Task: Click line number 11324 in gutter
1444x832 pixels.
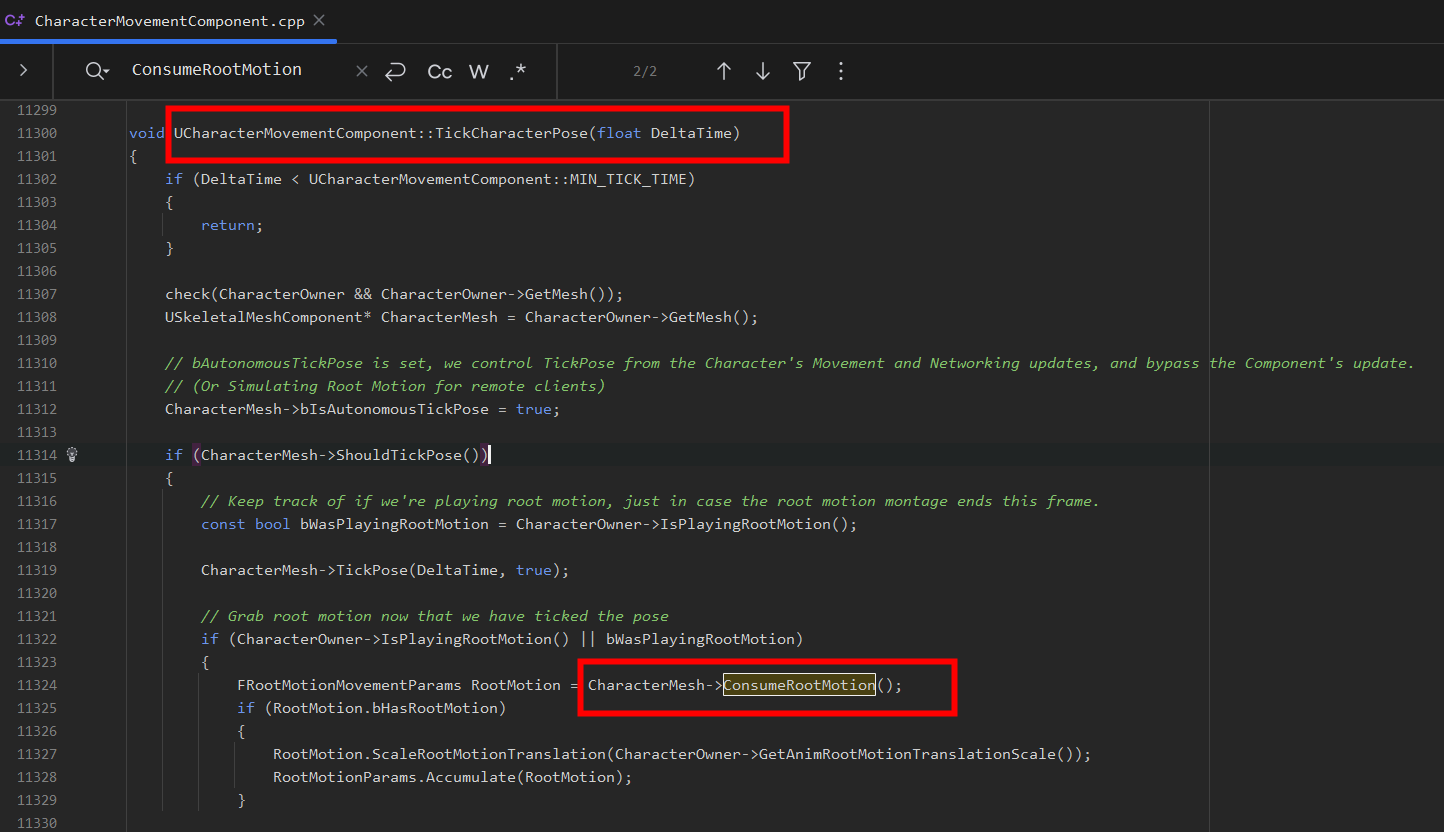Action: 37,685
